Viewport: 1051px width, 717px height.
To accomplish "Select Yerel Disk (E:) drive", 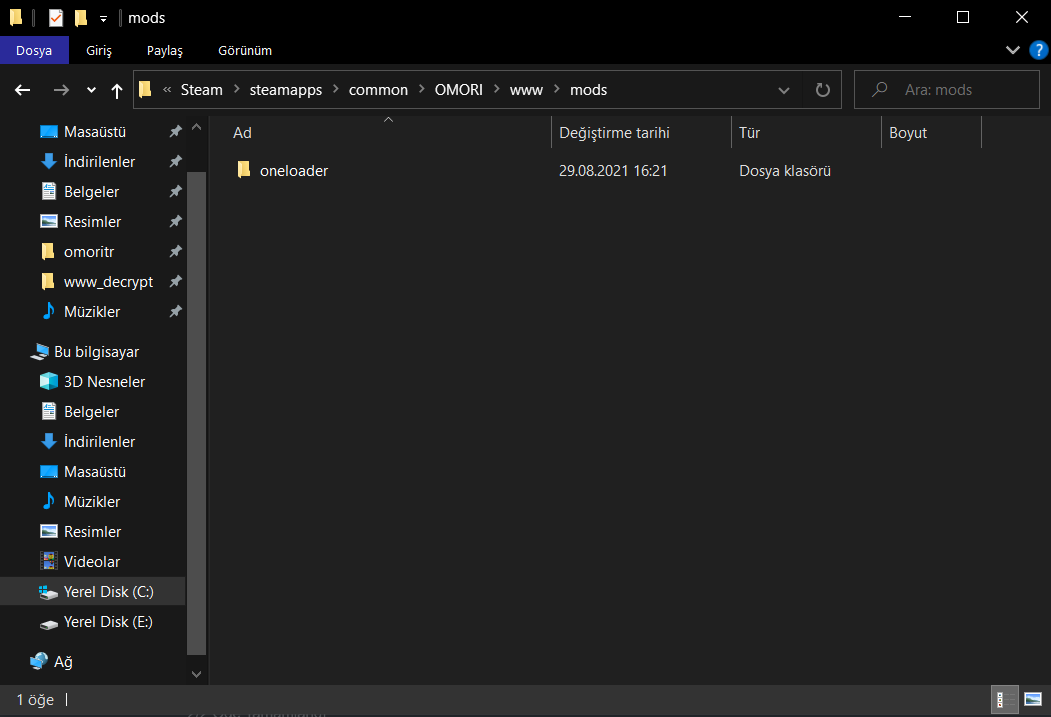I will tap(108, 622).
